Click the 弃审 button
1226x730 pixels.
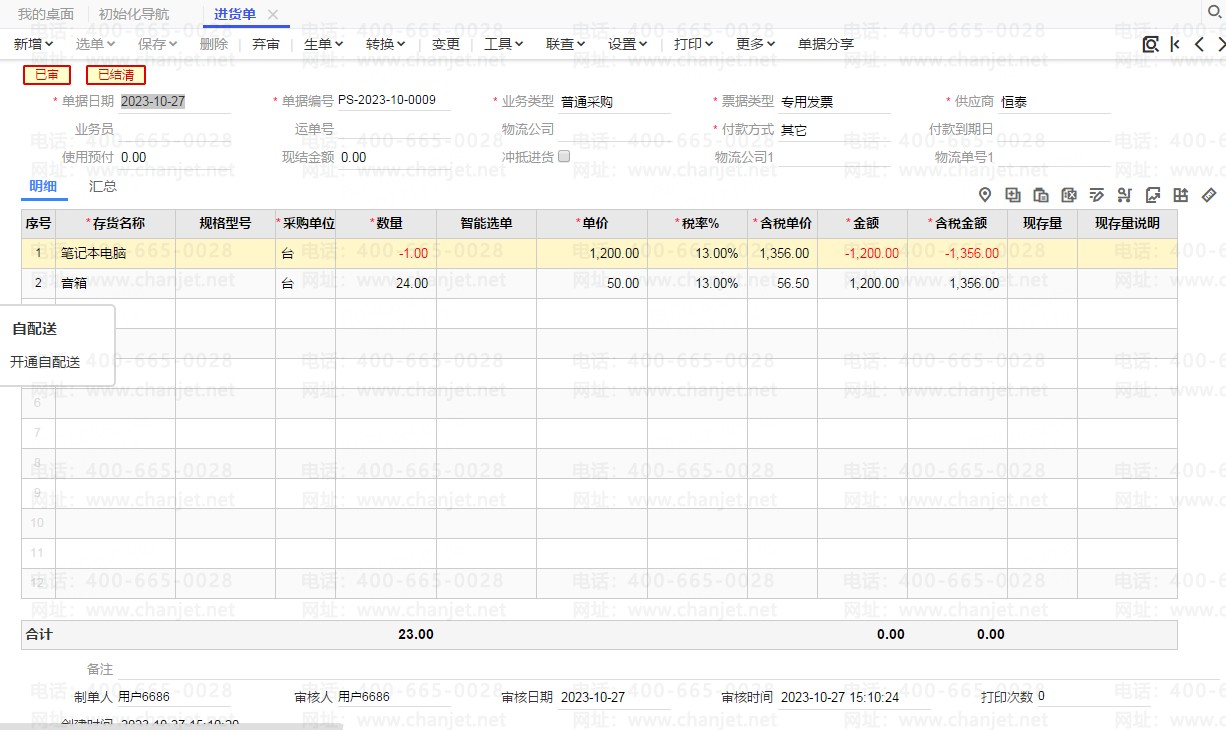[266, 44]
